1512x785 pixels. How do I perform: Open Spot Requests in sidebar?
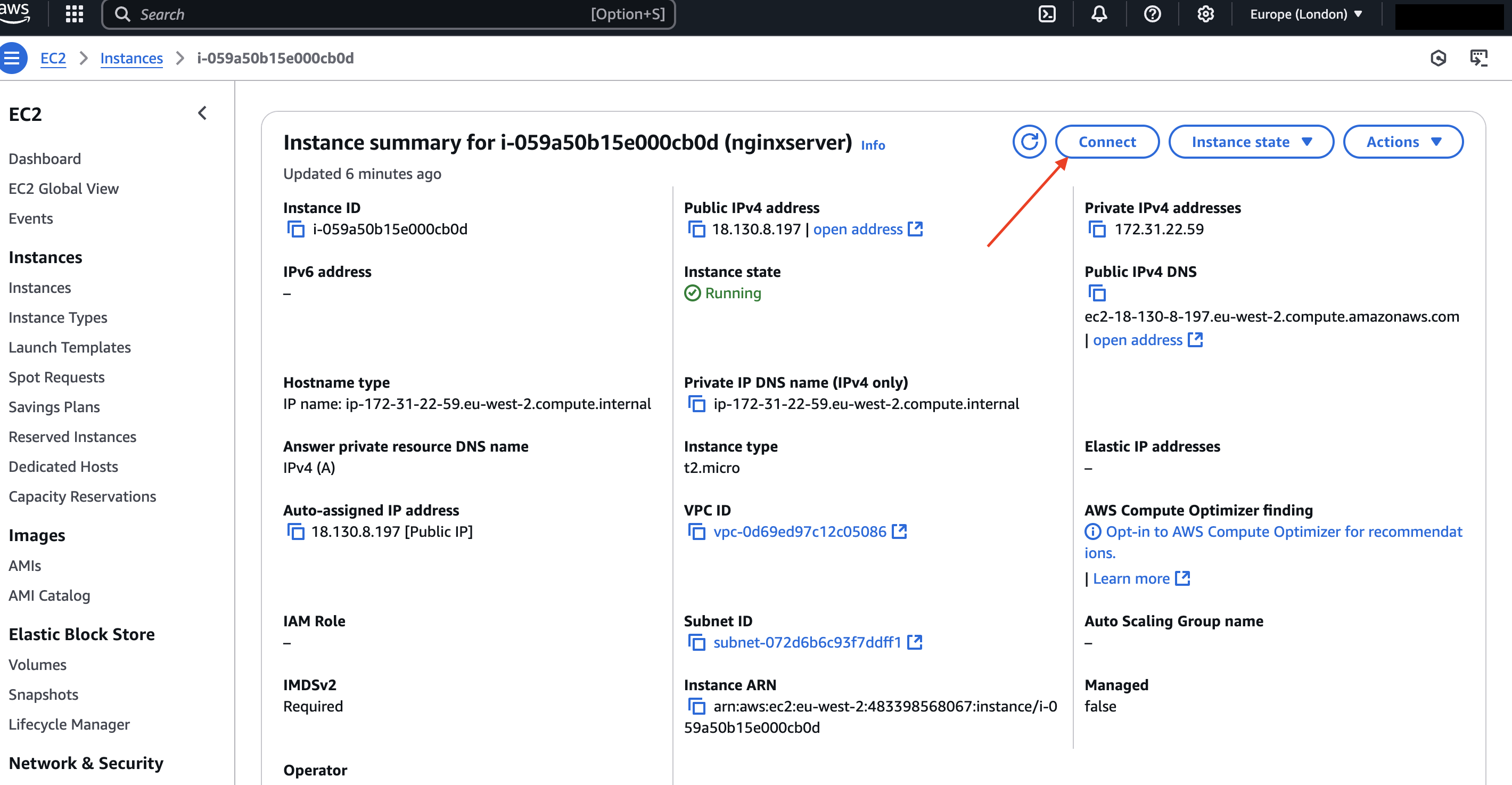coord(56,378)
